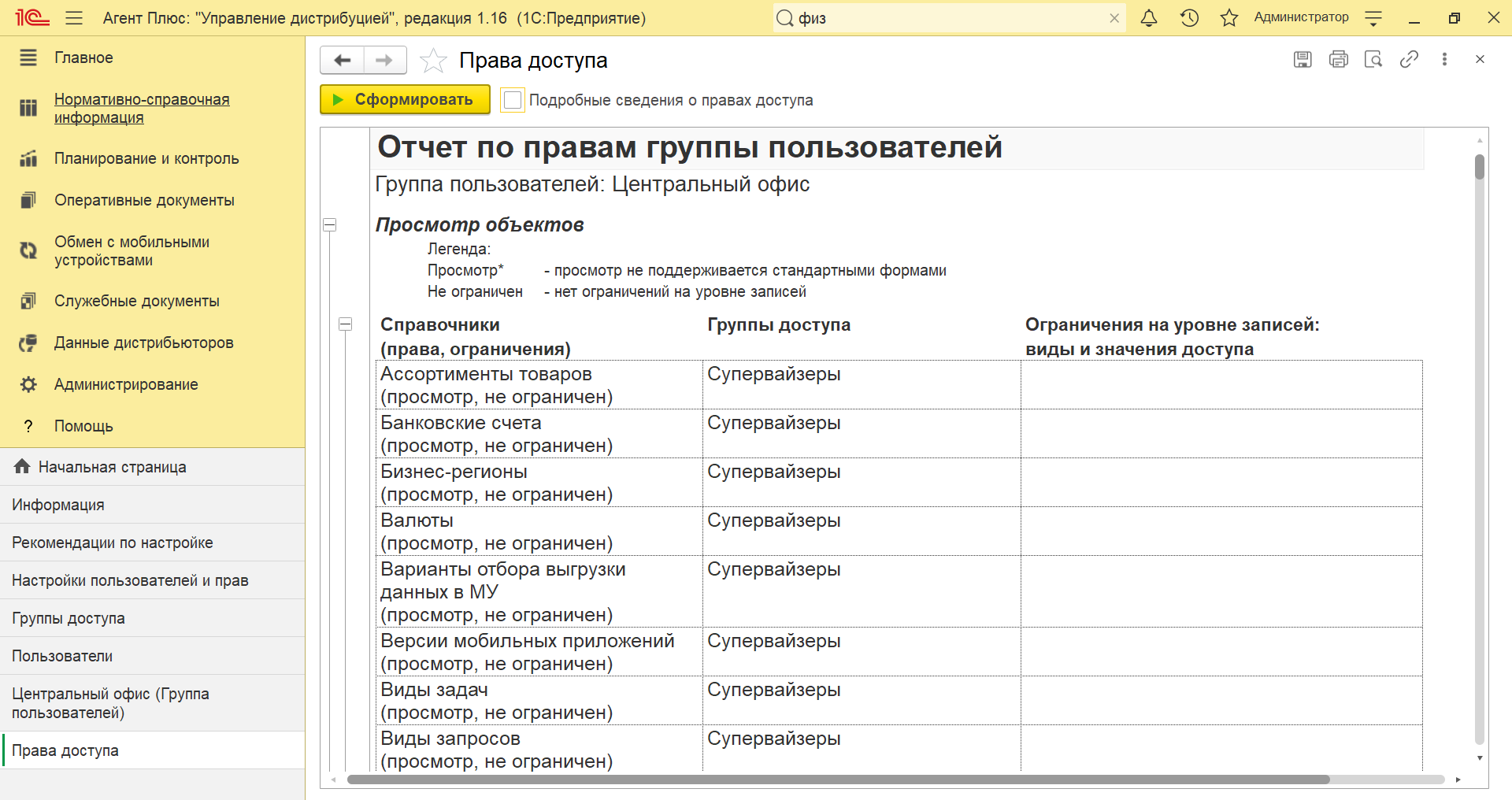
Task: Go forward with the right arrow button
Action: [384, 60]
